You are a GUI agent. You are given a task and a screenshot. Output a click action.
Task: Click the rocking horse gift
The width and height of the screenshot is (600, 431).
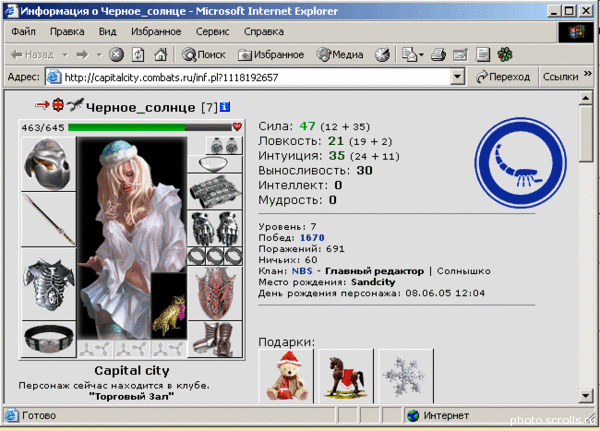(346, 376)
